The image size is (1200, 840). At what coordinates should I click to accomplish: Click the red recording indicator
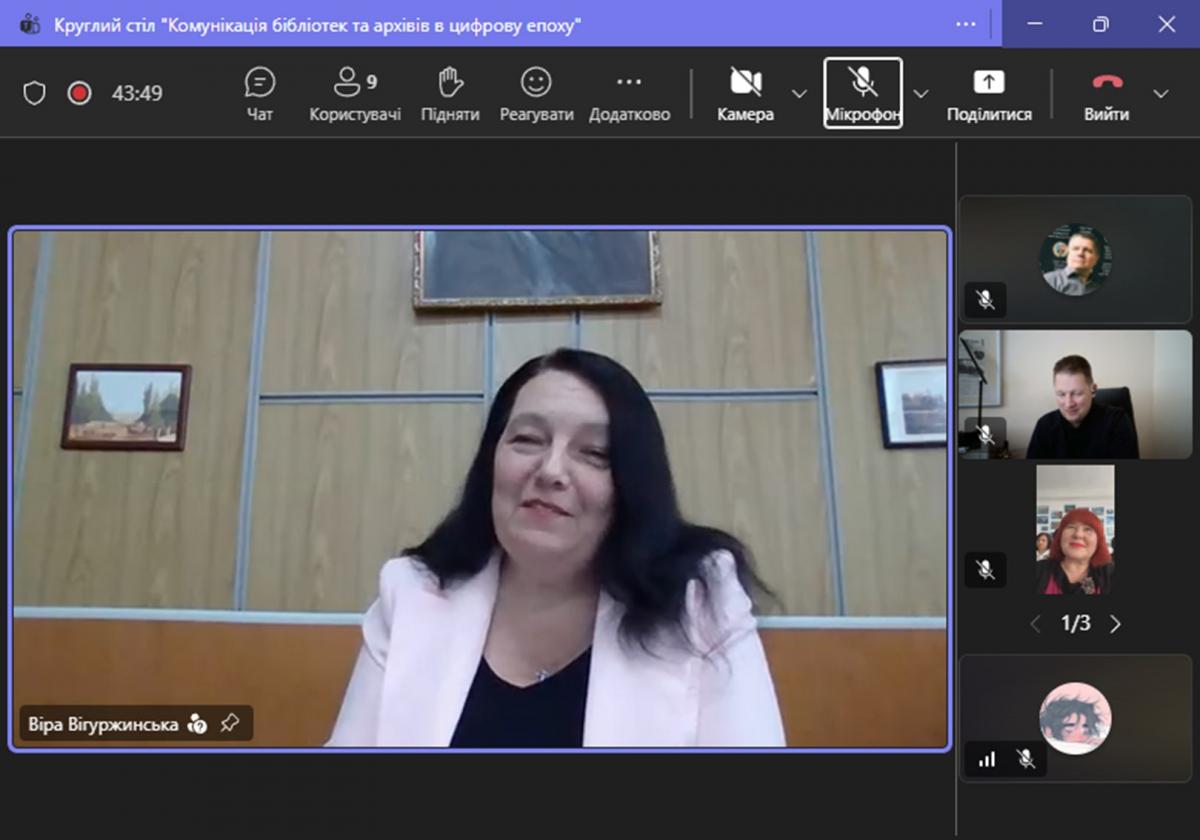[x=79, y=93]
